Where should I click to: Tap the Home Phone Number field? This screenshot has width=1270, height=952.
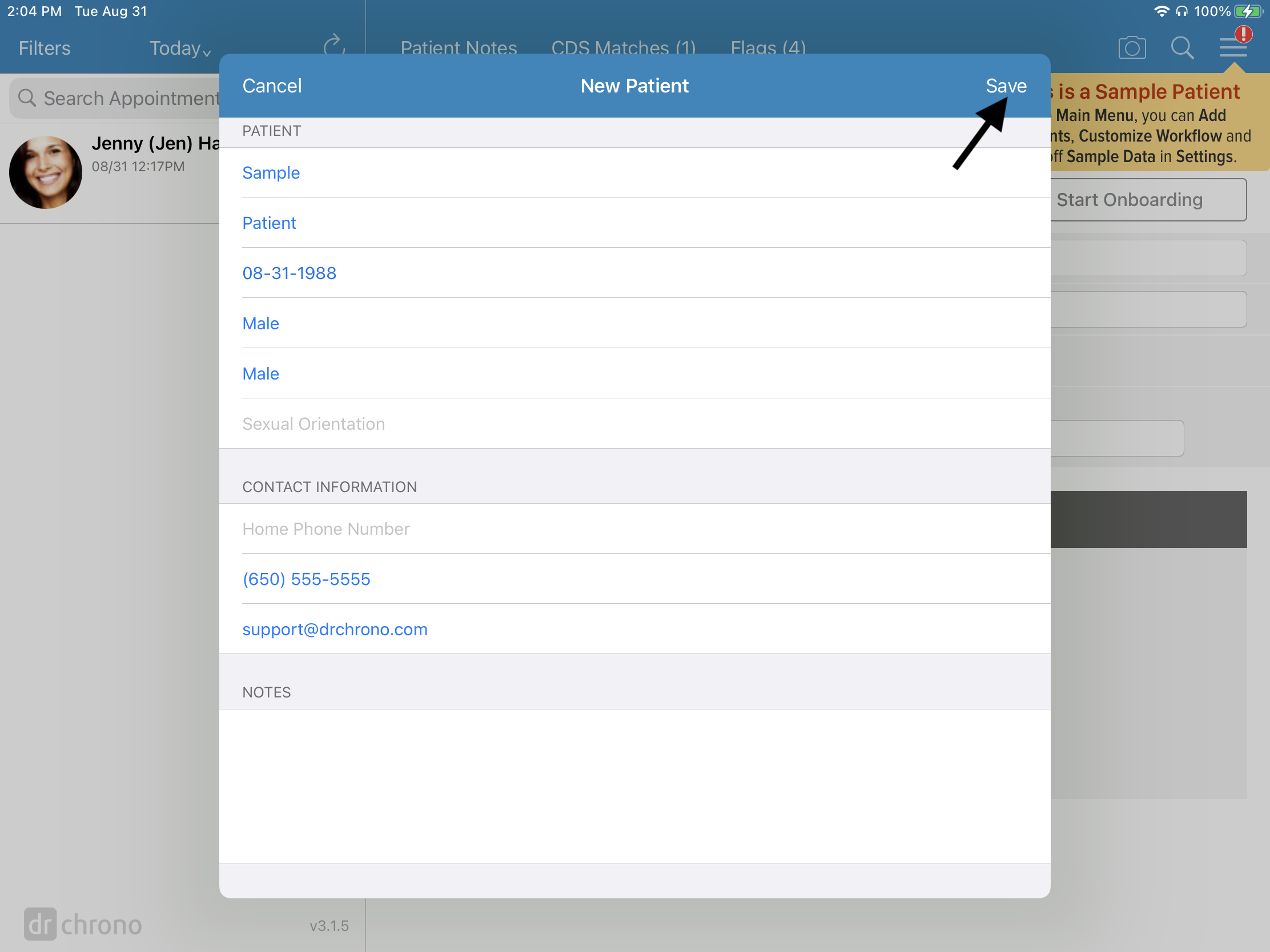[634, 529]
